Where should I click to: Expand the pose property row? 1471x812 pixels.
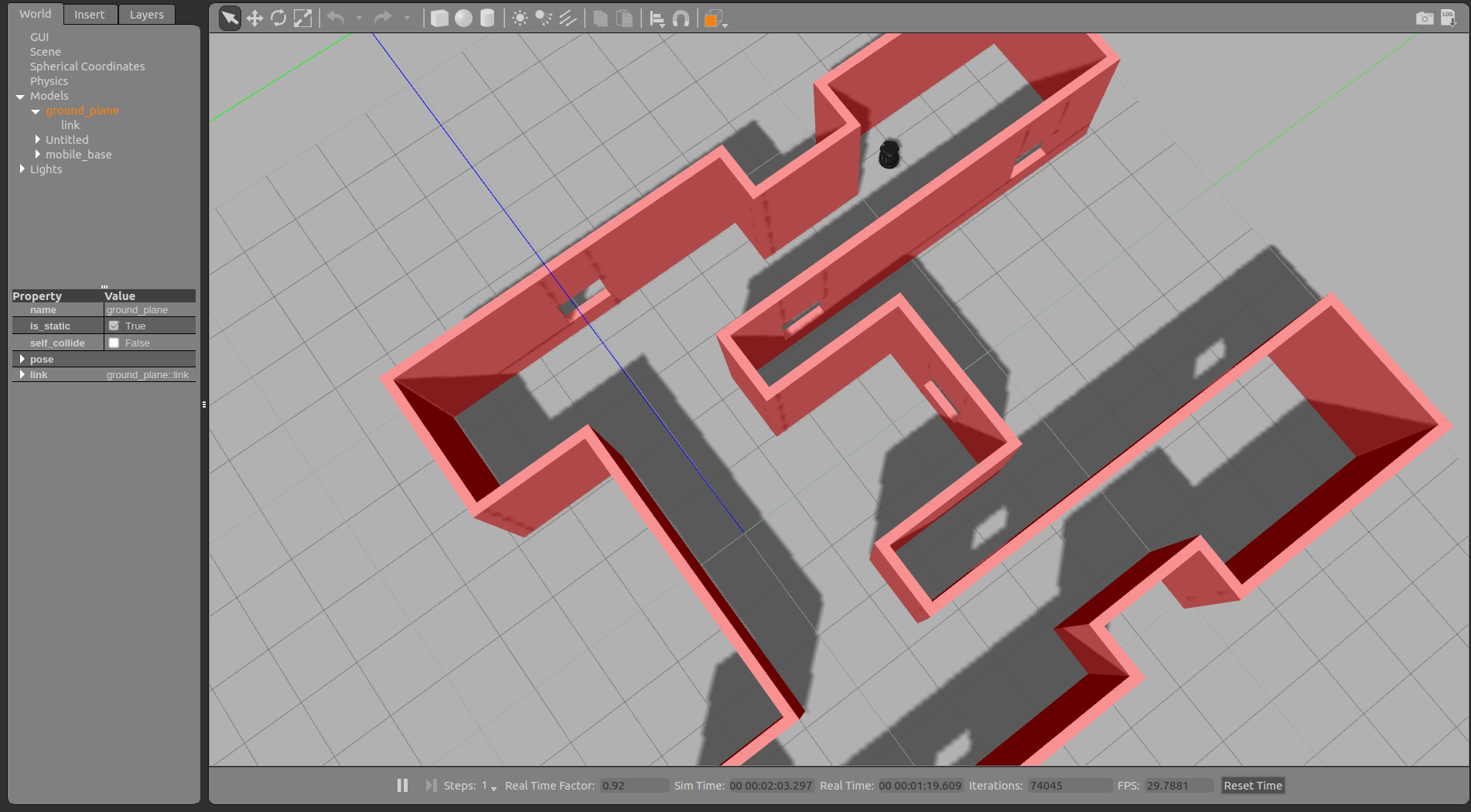coord(22,360)
